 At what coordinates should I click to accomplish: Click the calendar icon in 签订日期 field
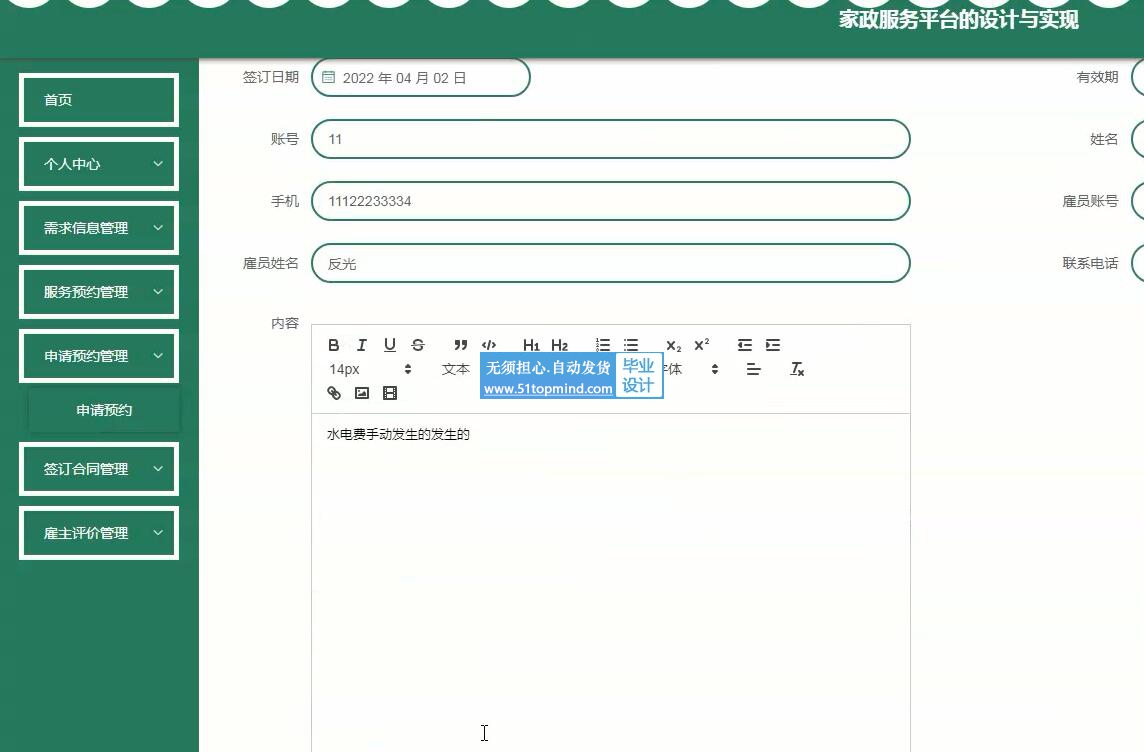coord(328,77)
